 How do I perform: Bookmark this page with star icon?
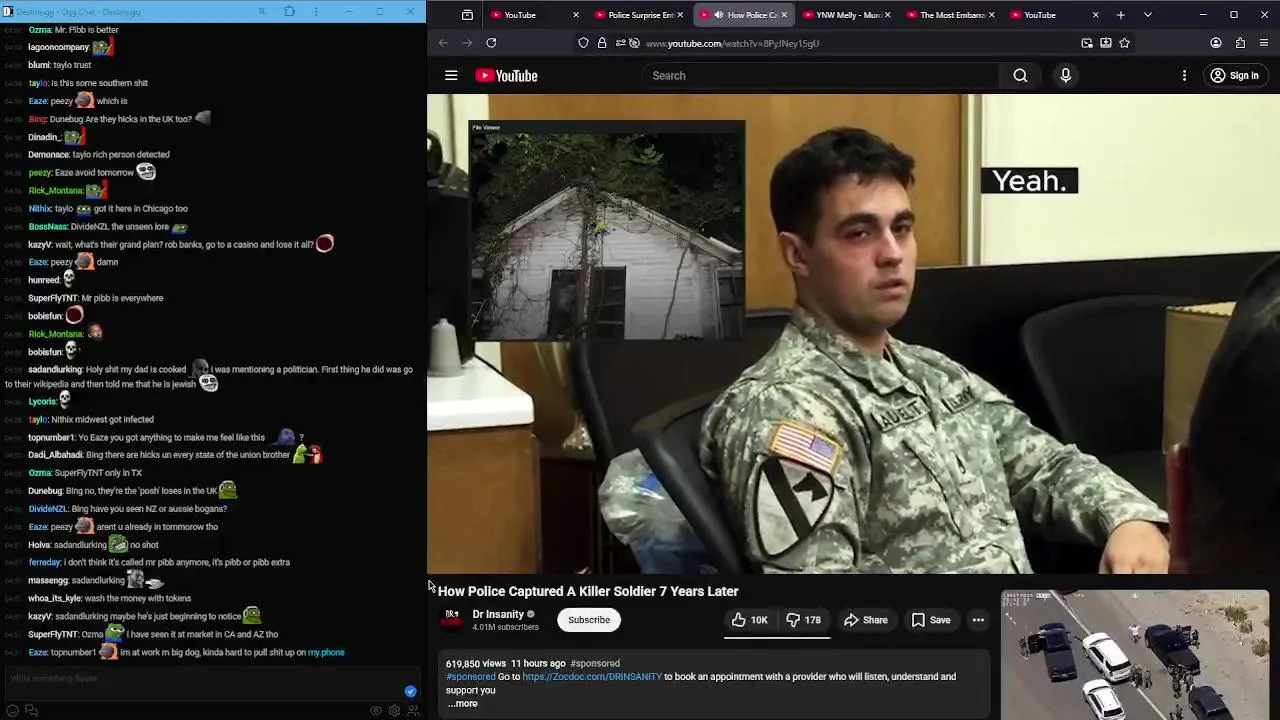click(x=1124, y=43)
